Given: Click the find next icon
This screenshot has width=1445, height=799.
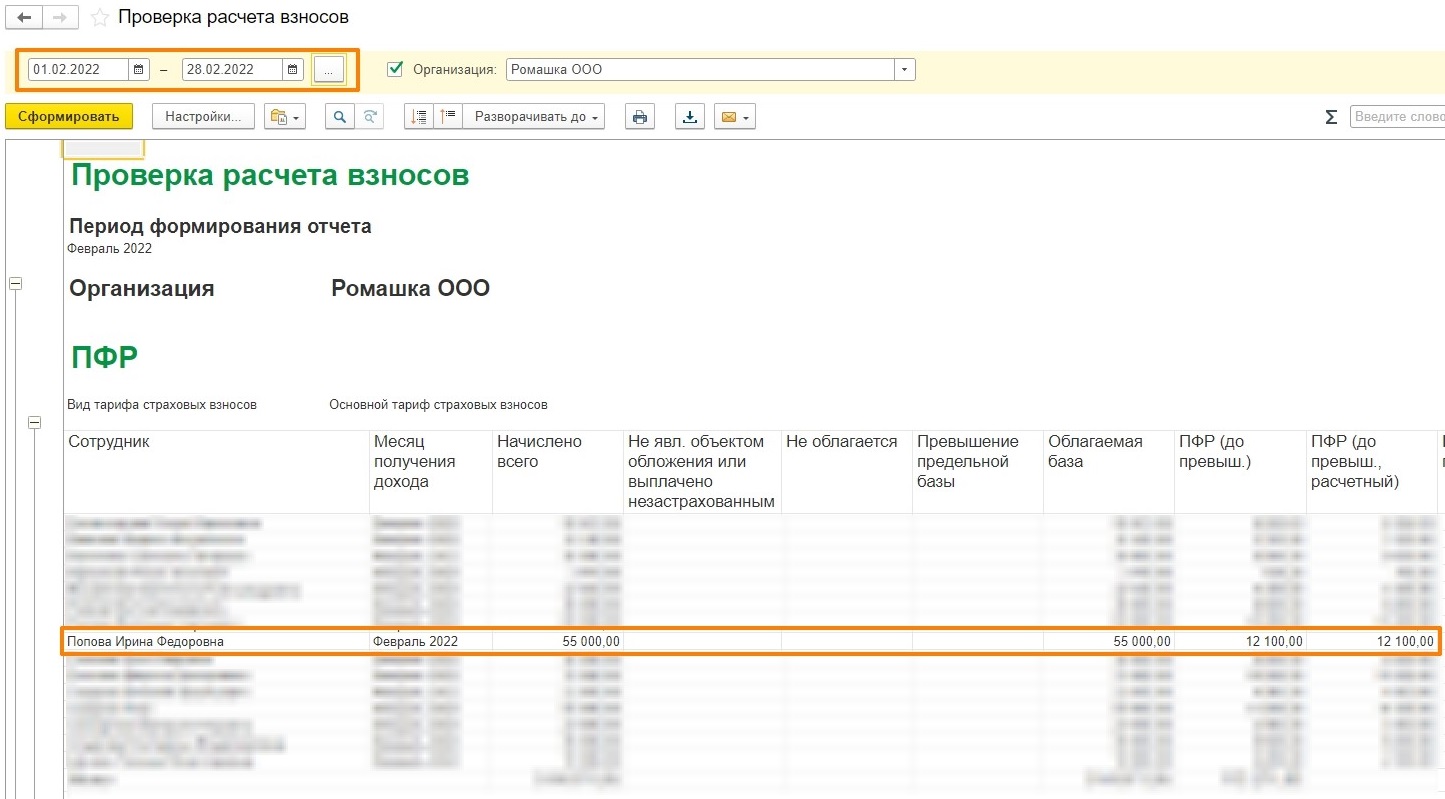Looking at the screenshot, I should pyautogui.click(x=370, y=117).
